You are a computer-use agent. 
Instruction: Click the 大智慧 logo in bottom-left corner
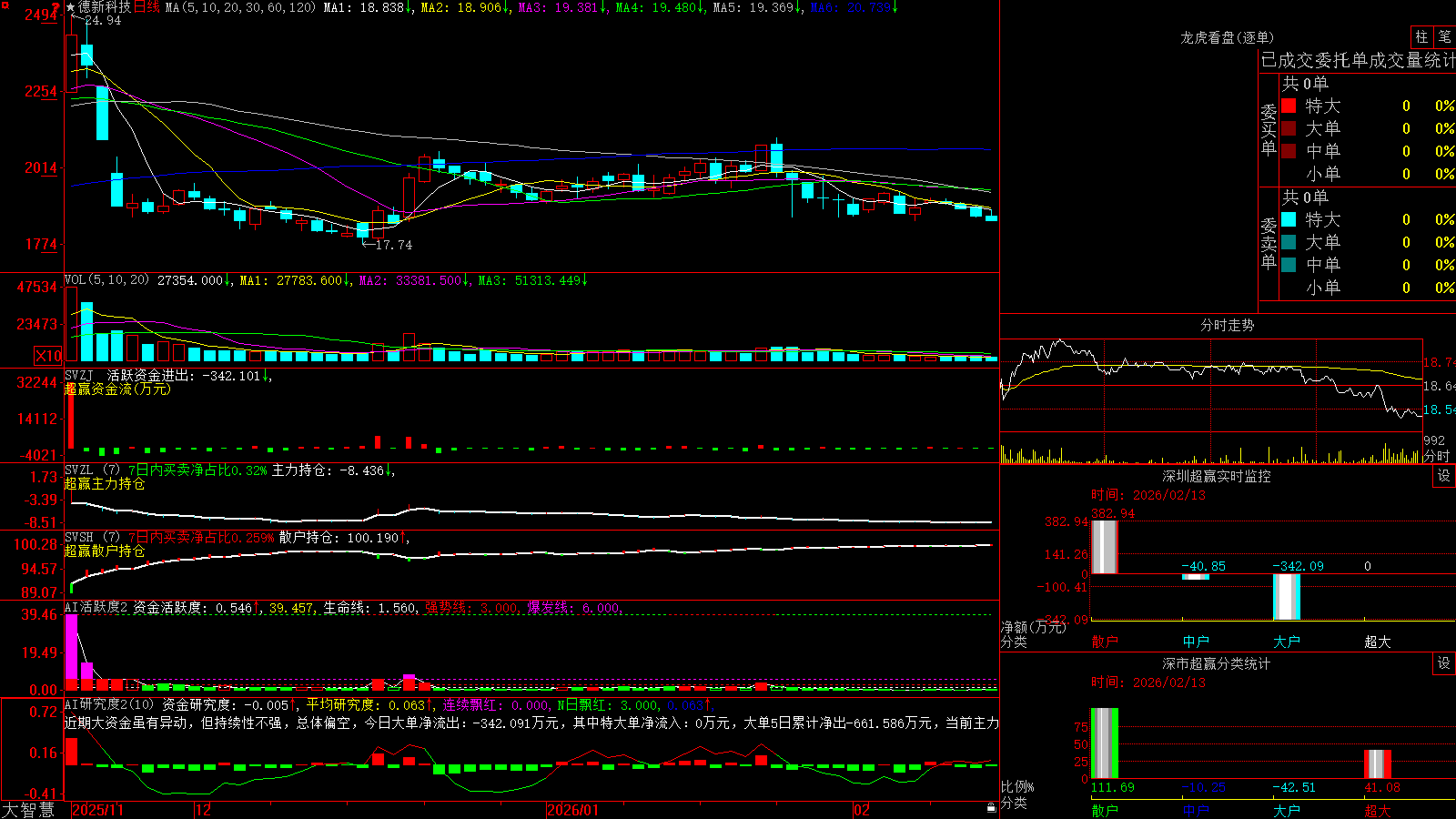point(28,810)
